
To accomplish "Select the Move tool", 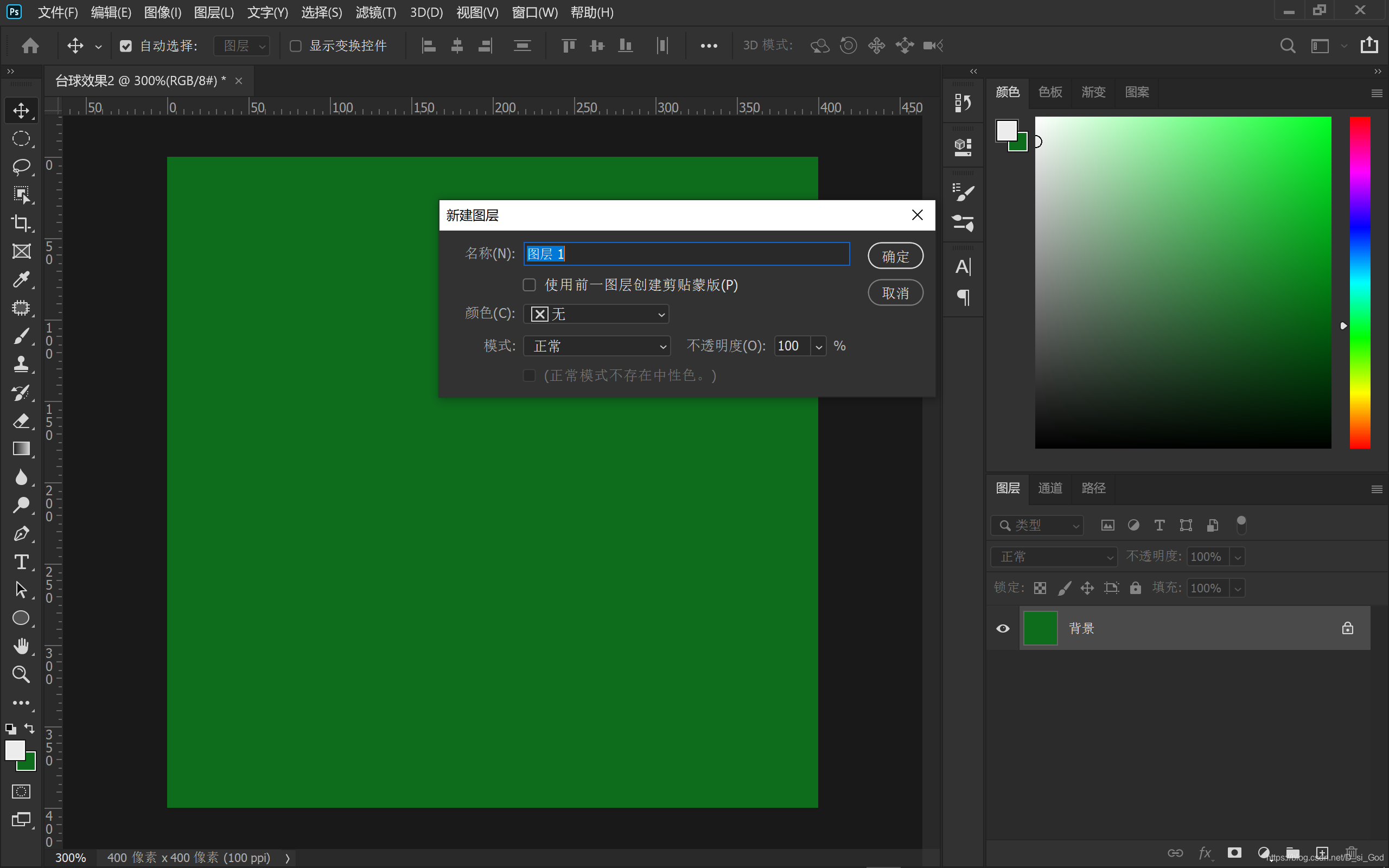I will (x=21, y=110).
